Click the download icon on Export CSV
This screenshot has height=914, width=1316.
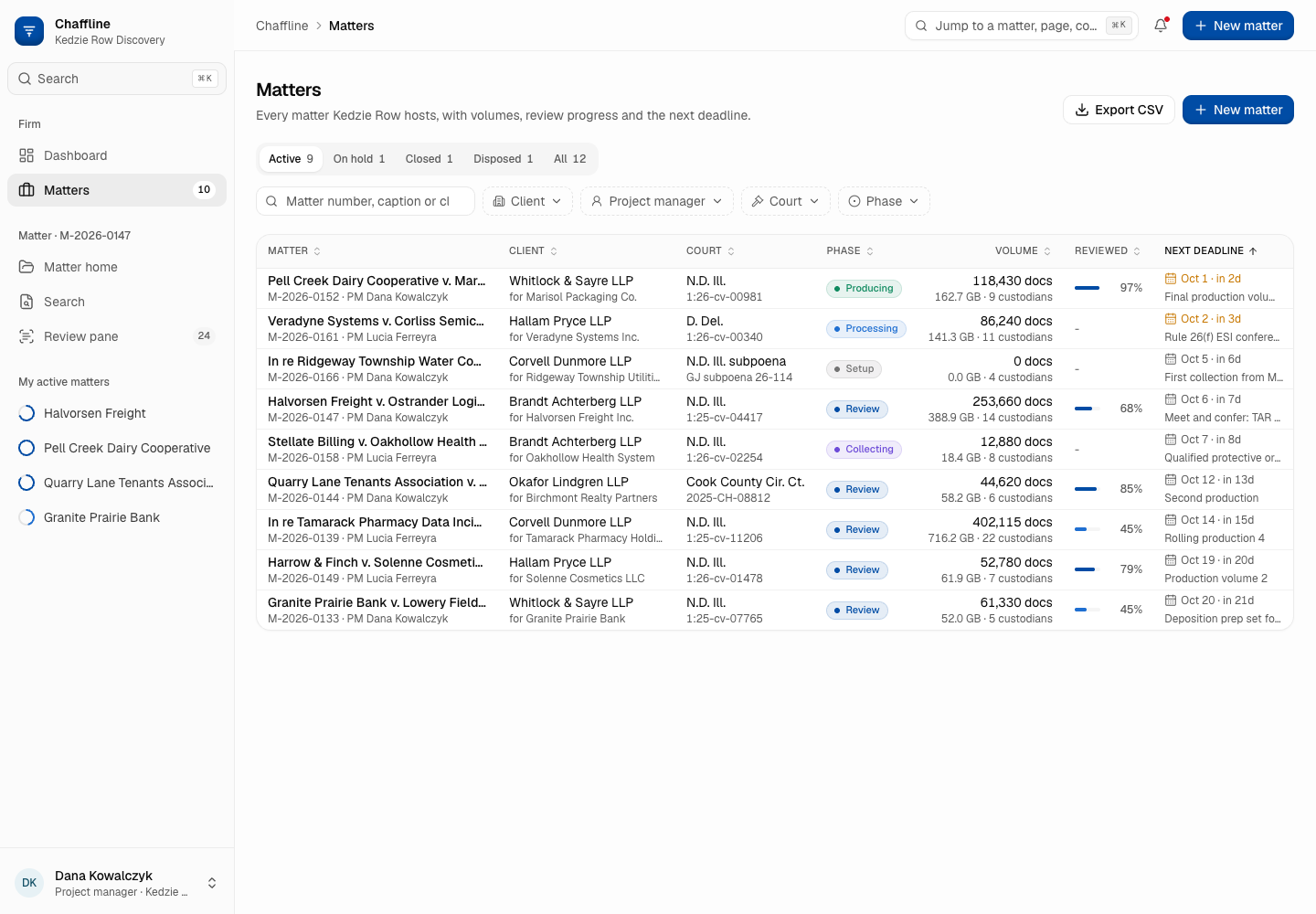(1082, 110)
